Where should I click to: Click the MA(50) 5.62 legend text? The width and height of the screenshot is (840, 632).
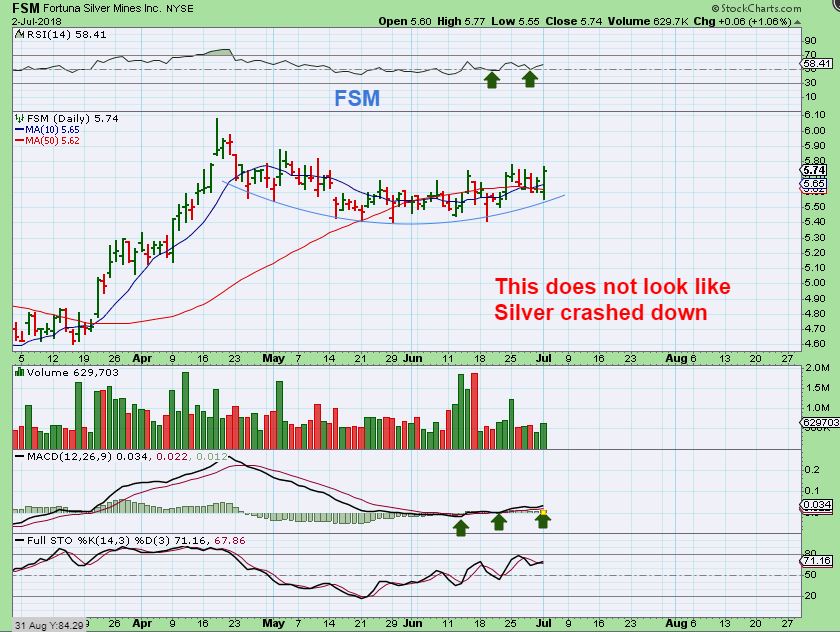coord(52,141)
